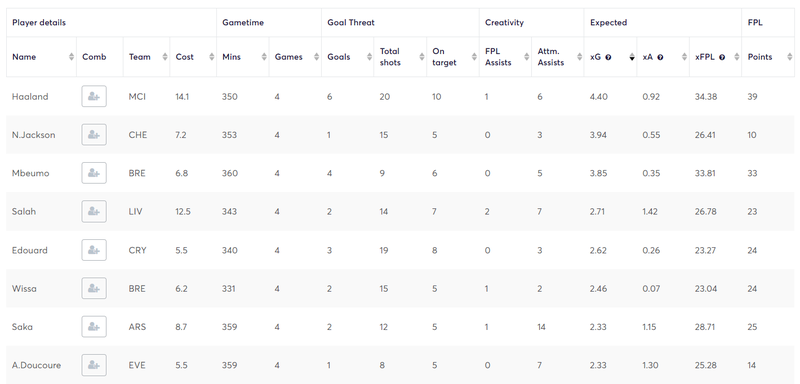
Task: Click the Comb column header
Action: pyautogui.click(x=94, y=57)
